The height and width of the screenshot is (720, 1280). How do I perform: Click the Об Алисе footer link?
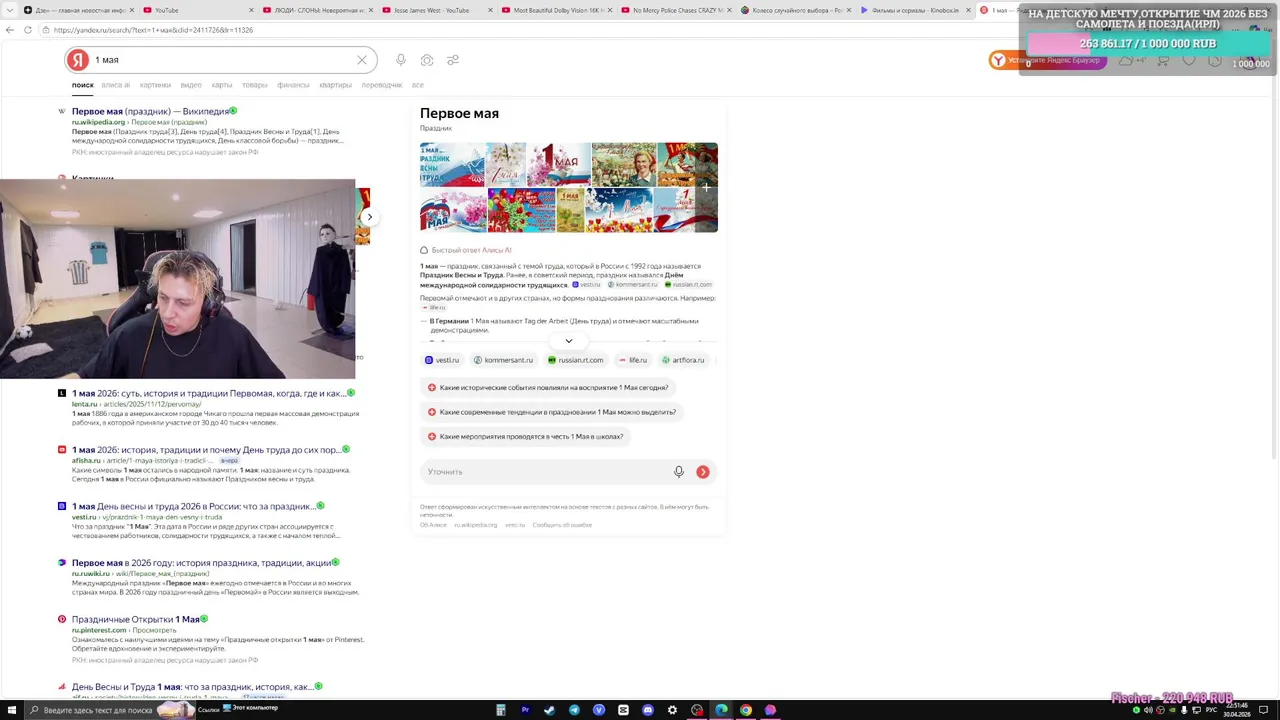[x=433, y=525]
